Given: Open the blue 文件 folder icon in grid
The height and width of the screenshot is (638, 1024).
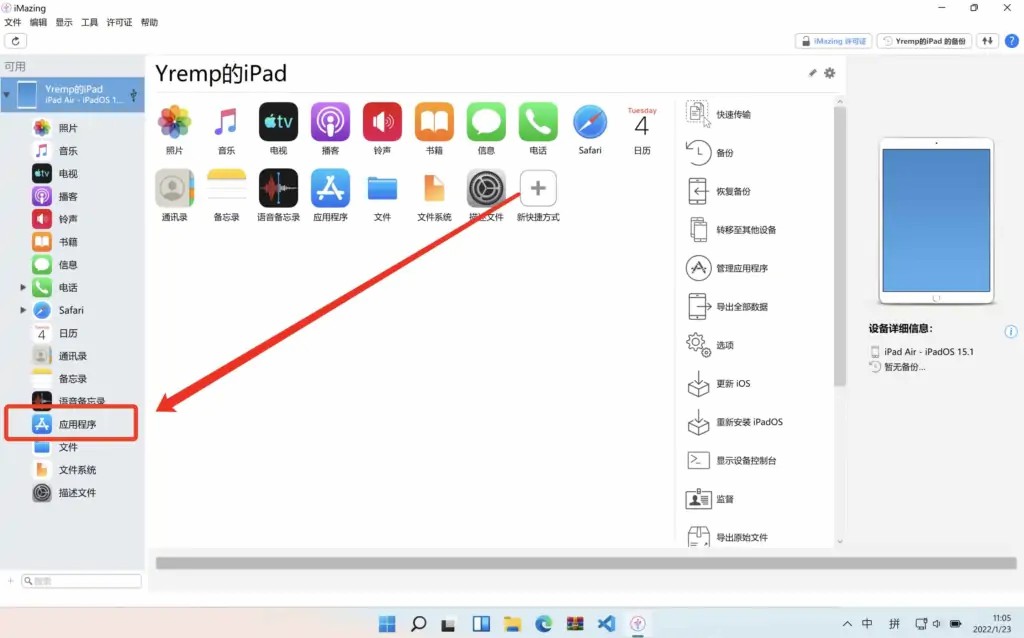Looking at the screenshot, I should (x=382, y=189).
